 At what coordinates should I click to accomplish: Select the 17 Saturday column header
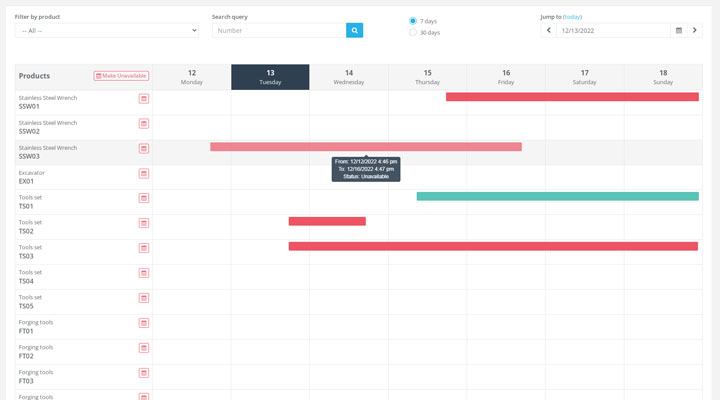(585, 77)
